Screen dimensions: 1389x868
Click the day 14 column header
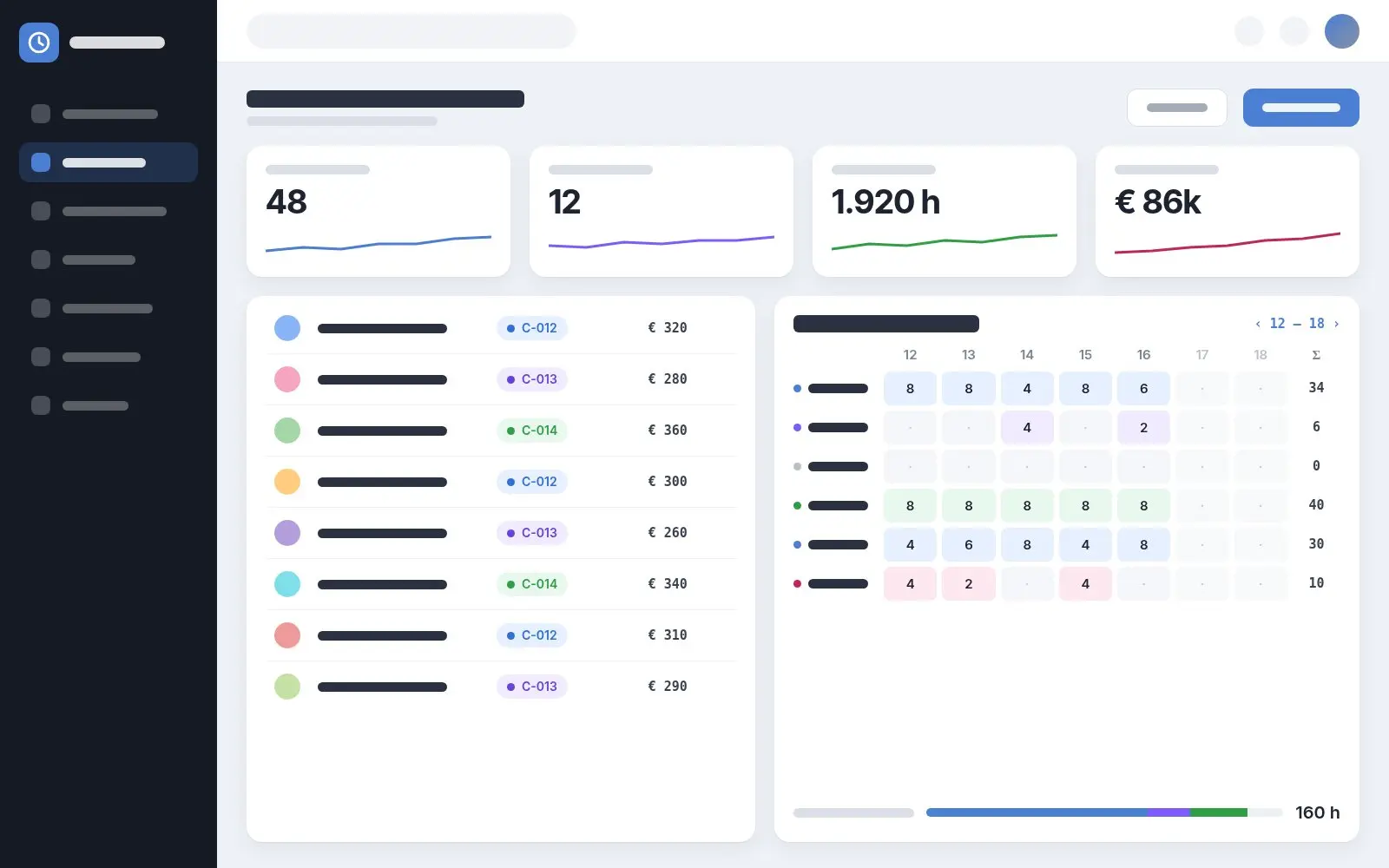click(x=1027, y=355)
